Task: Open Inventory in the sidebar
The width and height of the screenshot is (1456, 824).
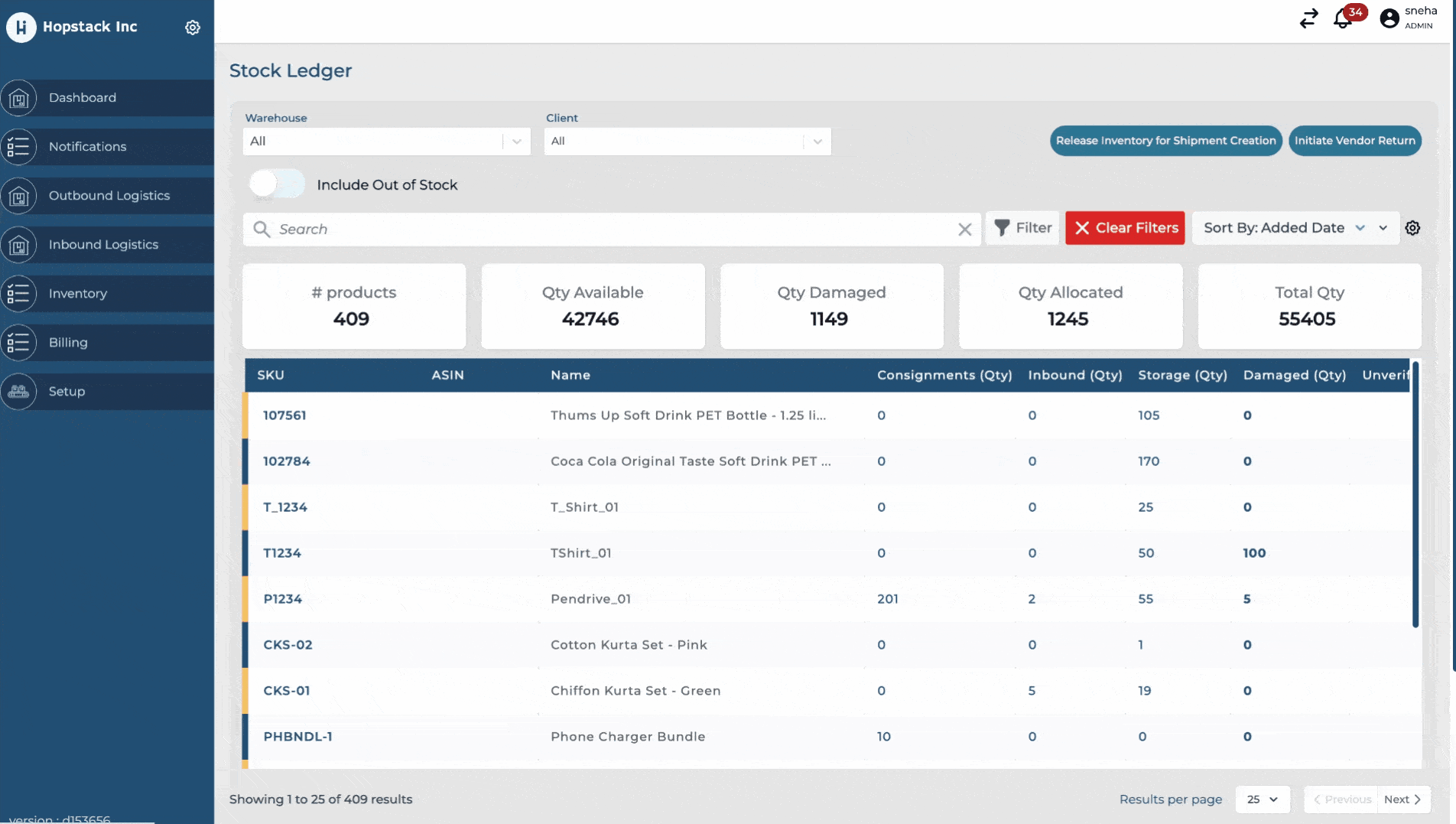Action: (x=78, y=294)
